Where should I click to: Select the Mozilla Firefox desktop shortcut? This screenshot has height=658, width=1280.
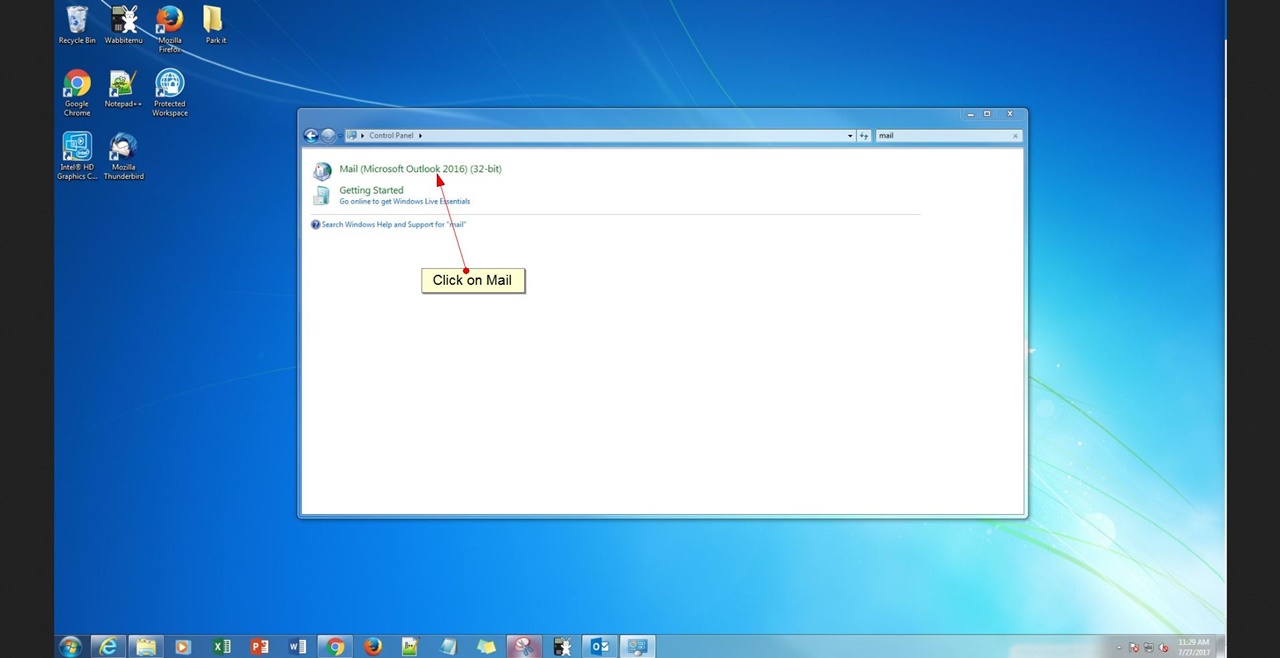[x=170, y=29]
